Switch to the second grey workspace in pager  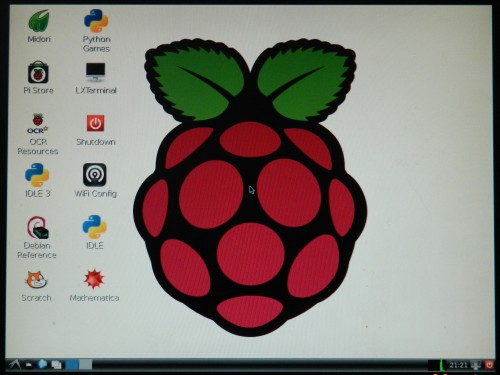click(85, 364)
